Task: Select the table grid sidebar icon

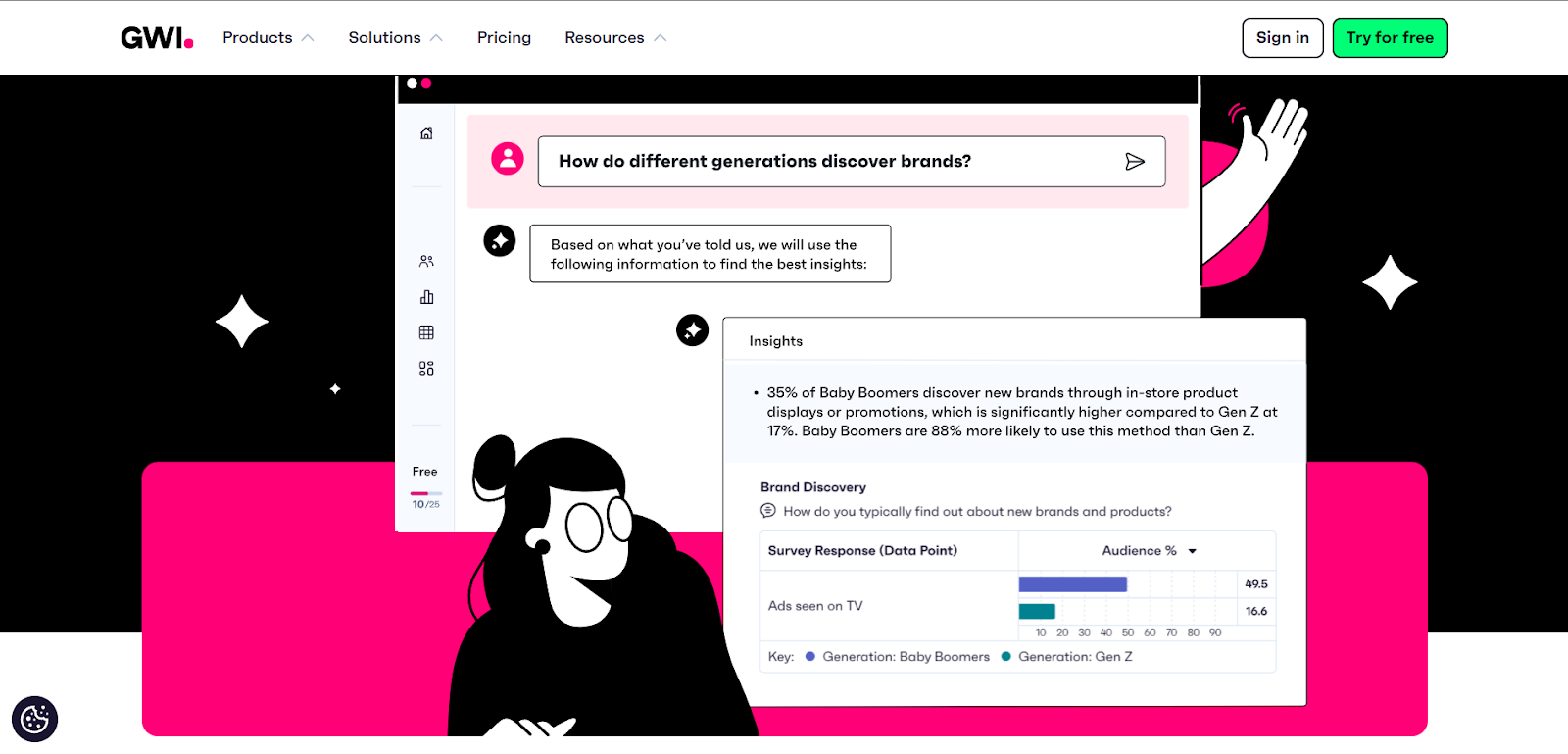Action: [426, 332]
